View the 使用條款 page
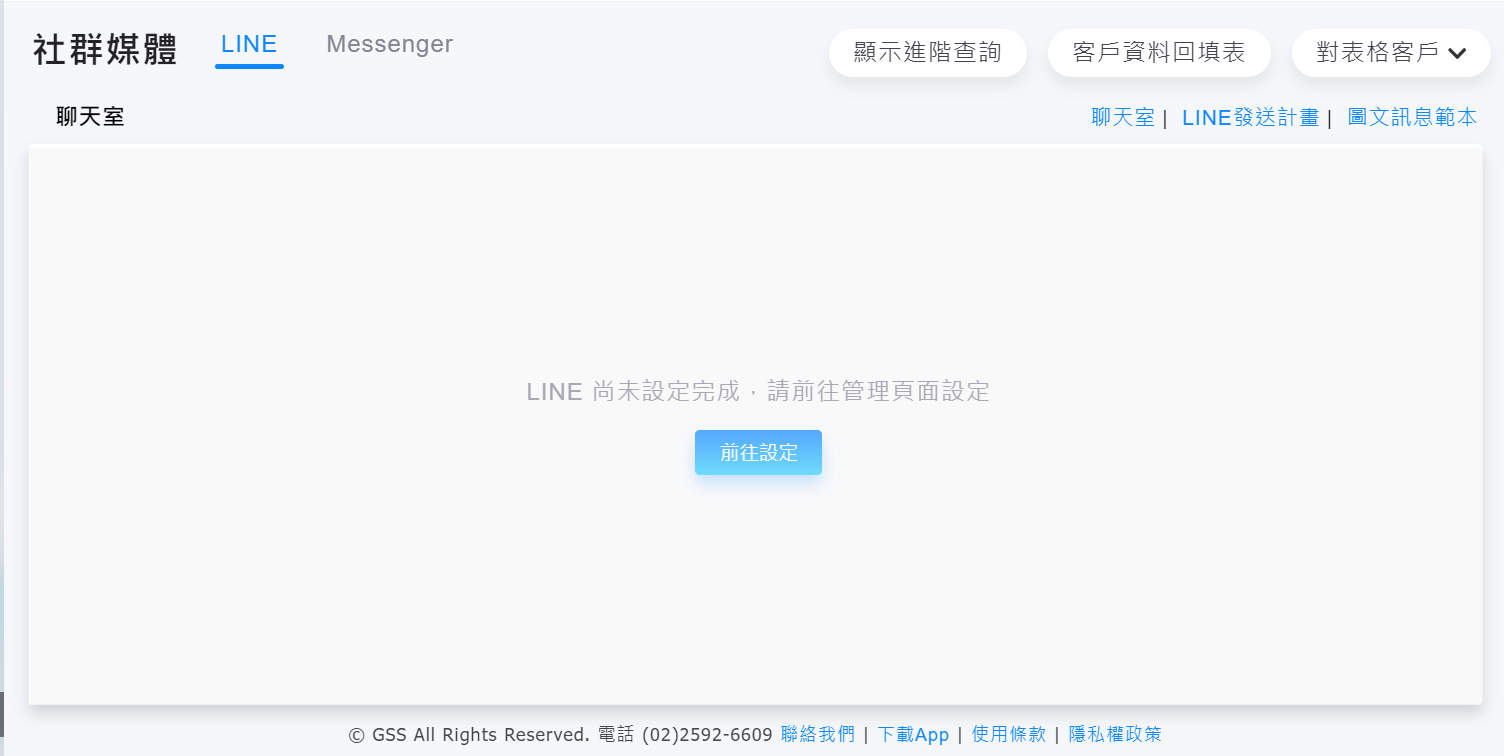Screen dimensions: 1504x756 [1009, 735]
